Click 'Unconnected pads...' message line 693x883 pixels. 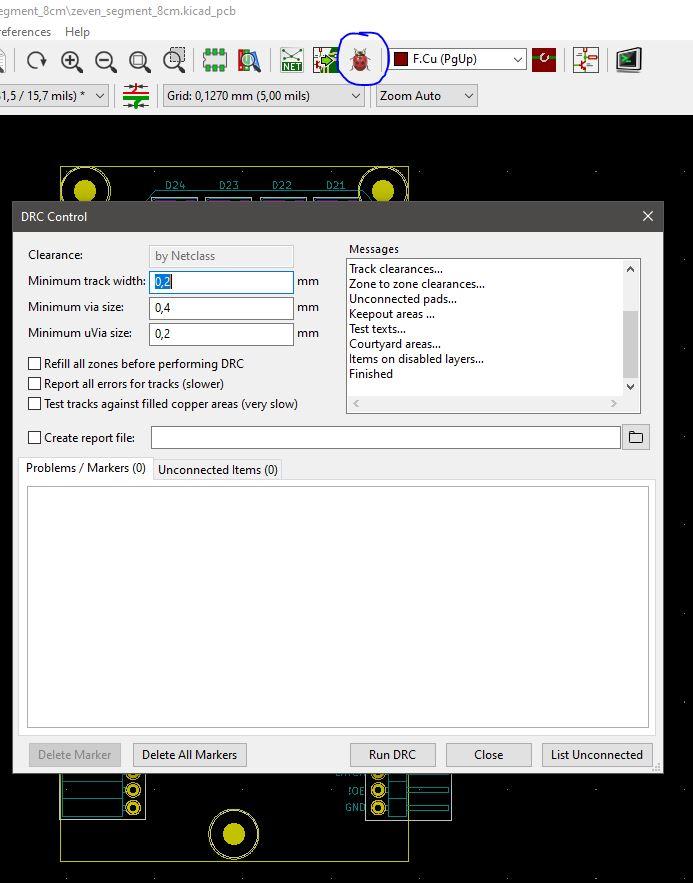click(x=403, y=299)
